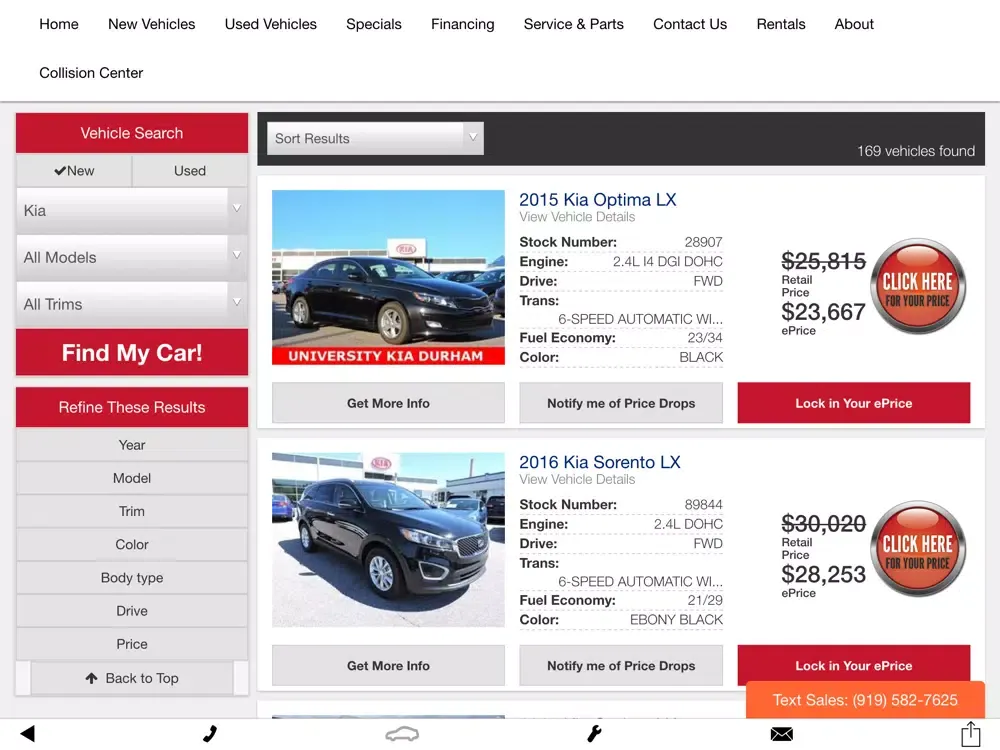The width and height of the screenshot is (1000, 750).
Task: Click the Refine These Results header
Action: pos(132,407)
